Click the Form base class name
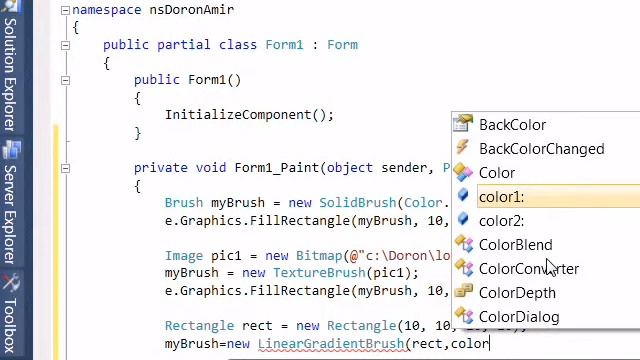 (x=342, y=44)
